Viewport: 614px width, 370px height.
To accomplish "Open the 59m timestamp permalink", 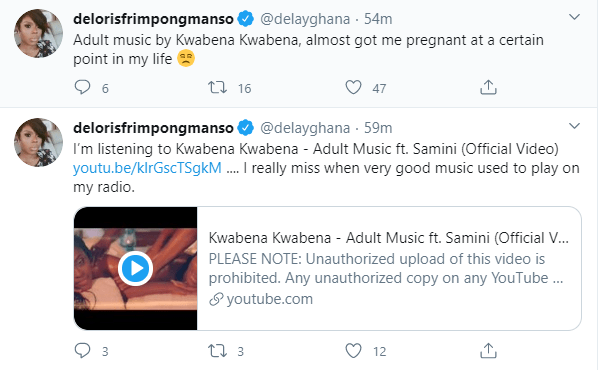I will 378,128.
